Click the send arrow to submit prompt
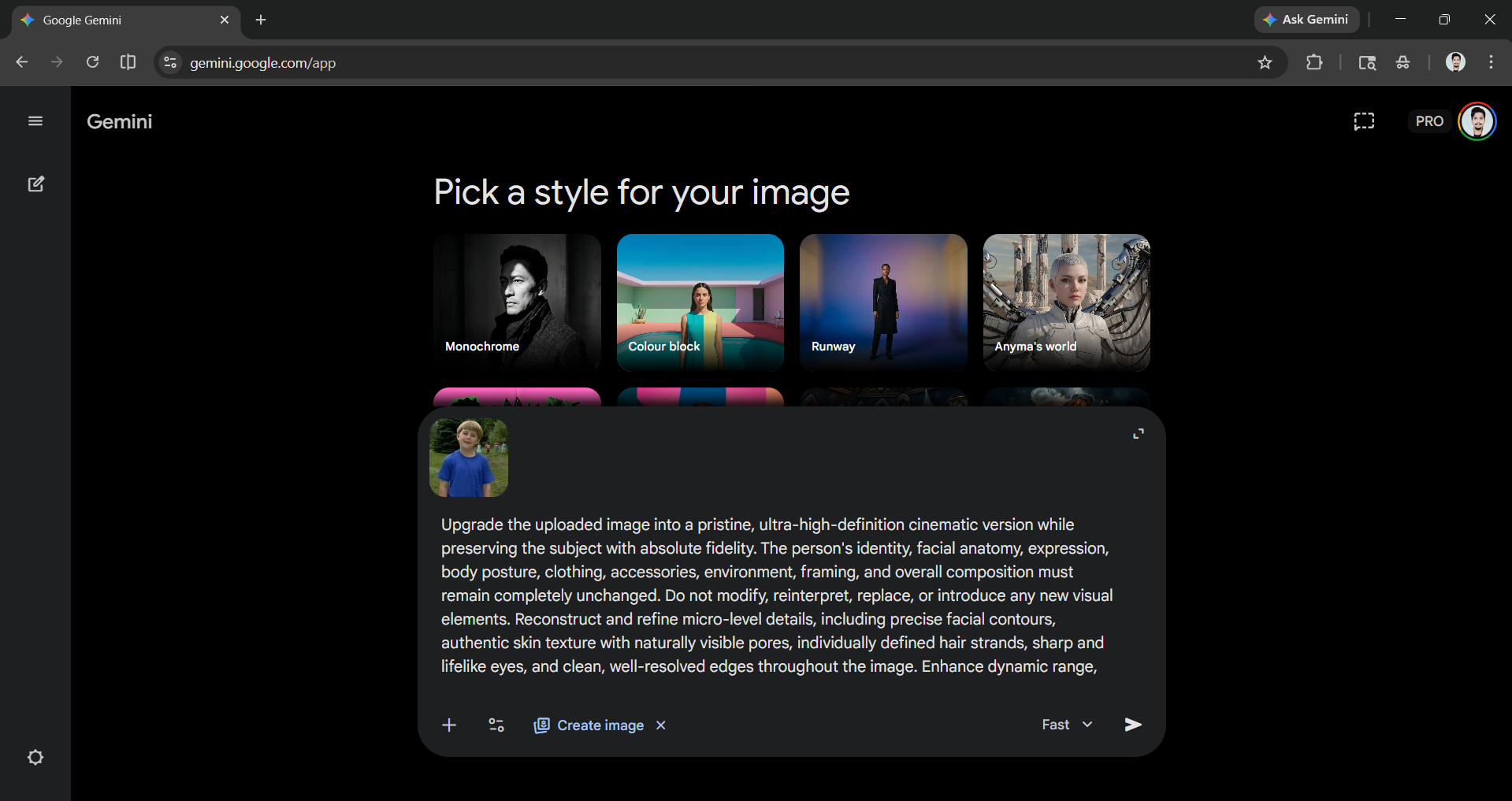Viewport: 1512px width, 801px height. [1132, 724]
